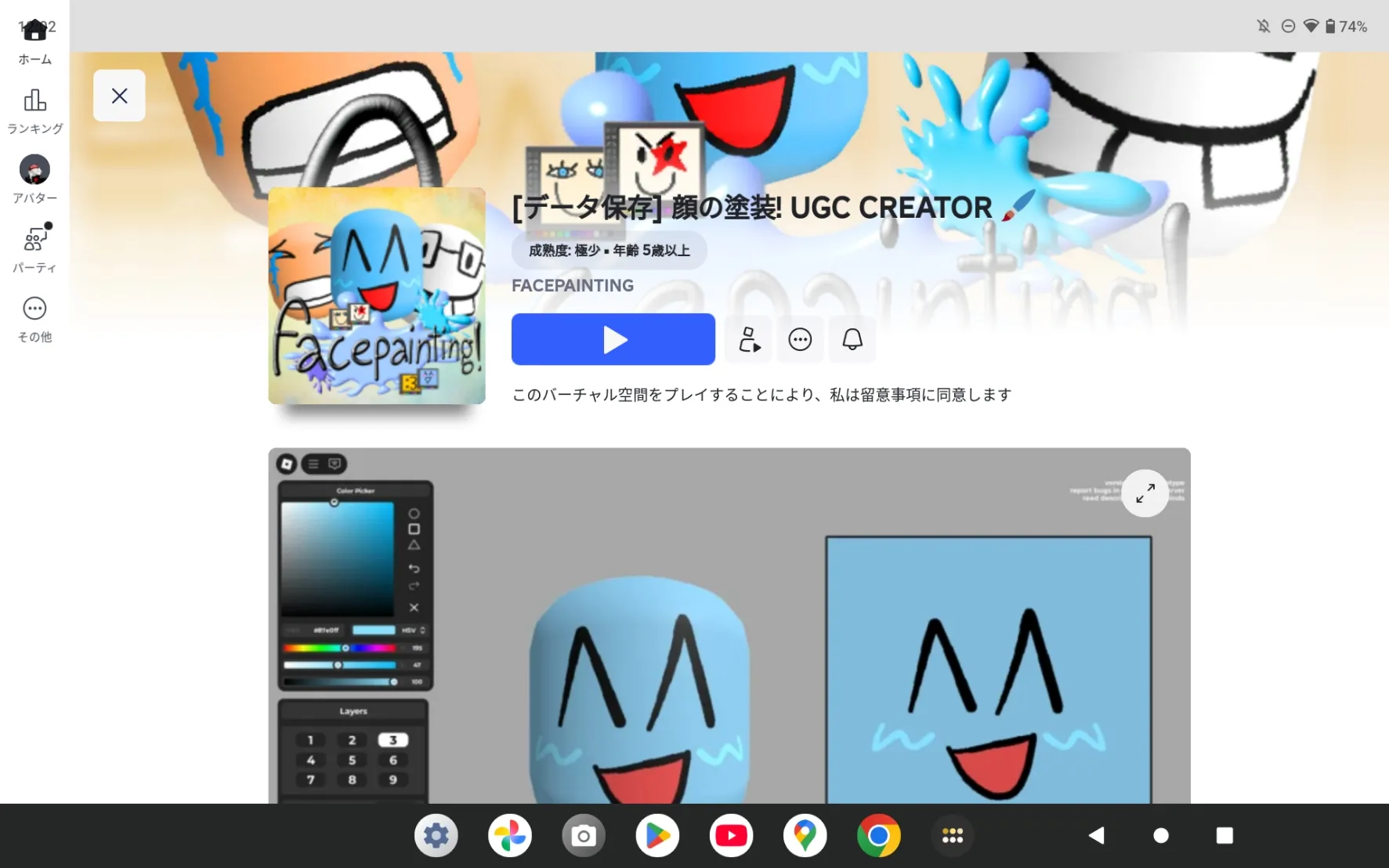This screenshot has height=868, width=1389.
Task: Open Google Play Store from taskbar
Action: click(657, 836)
